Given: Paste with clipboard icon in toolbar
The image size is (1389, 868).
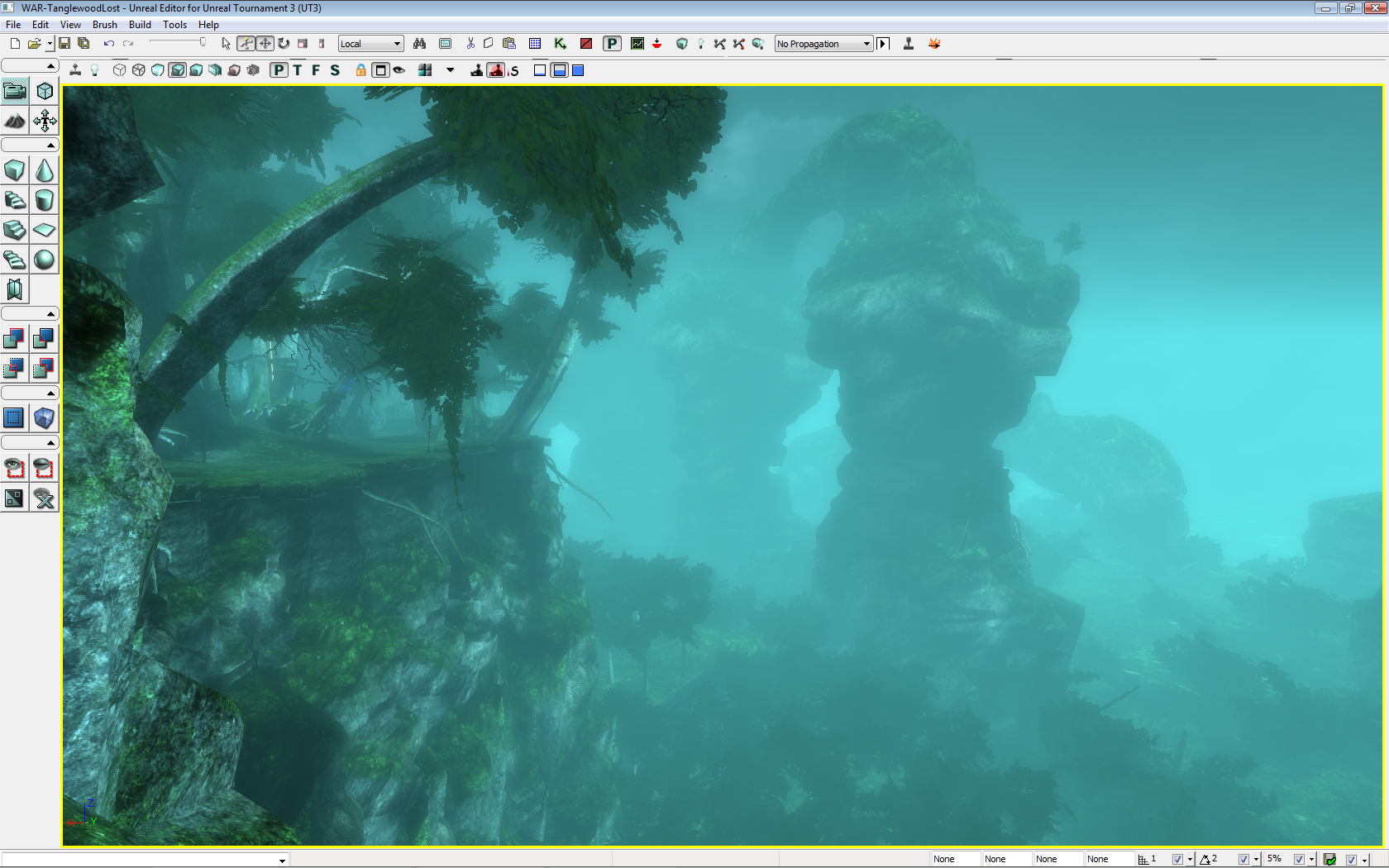Looking at the screenshot, I should click(509, 44).
